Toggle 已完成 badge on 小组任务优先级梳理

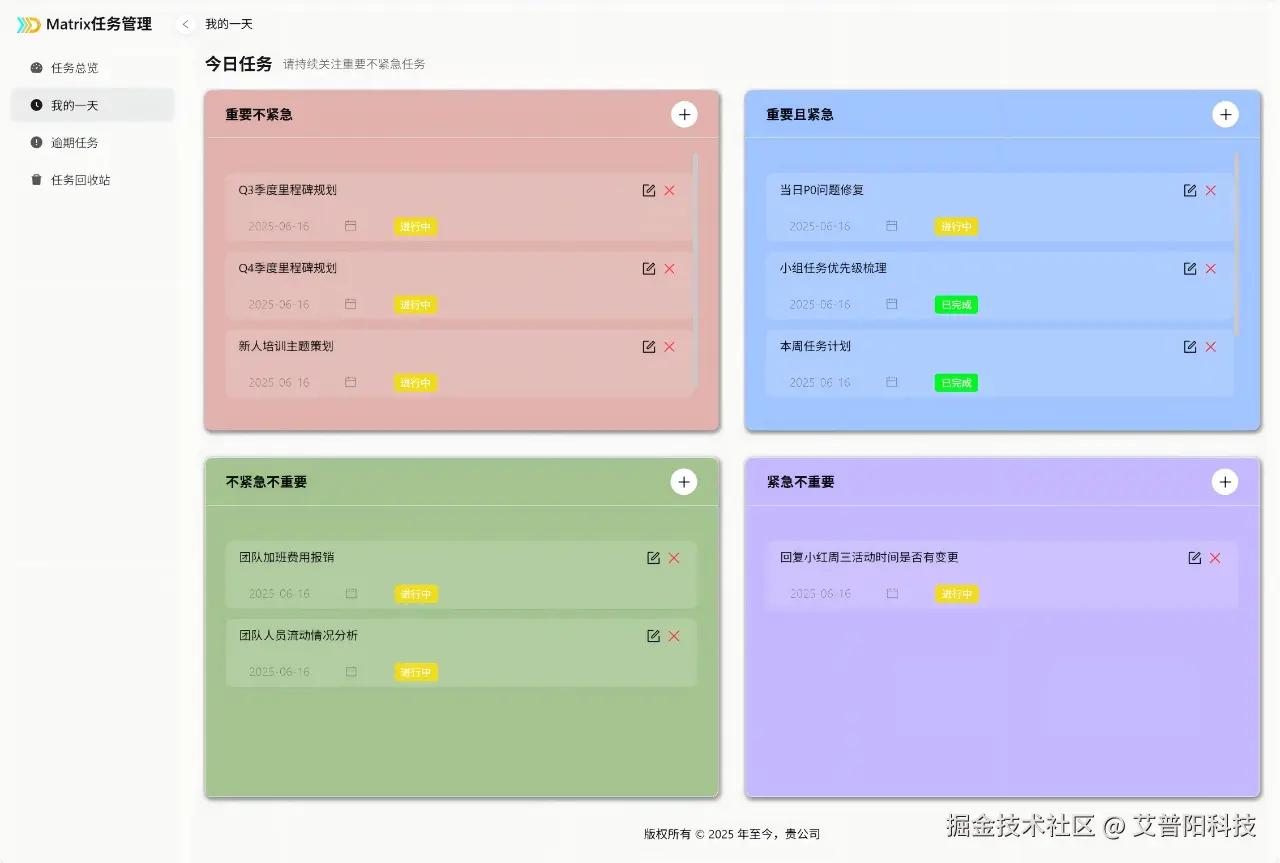coord(955,304)
